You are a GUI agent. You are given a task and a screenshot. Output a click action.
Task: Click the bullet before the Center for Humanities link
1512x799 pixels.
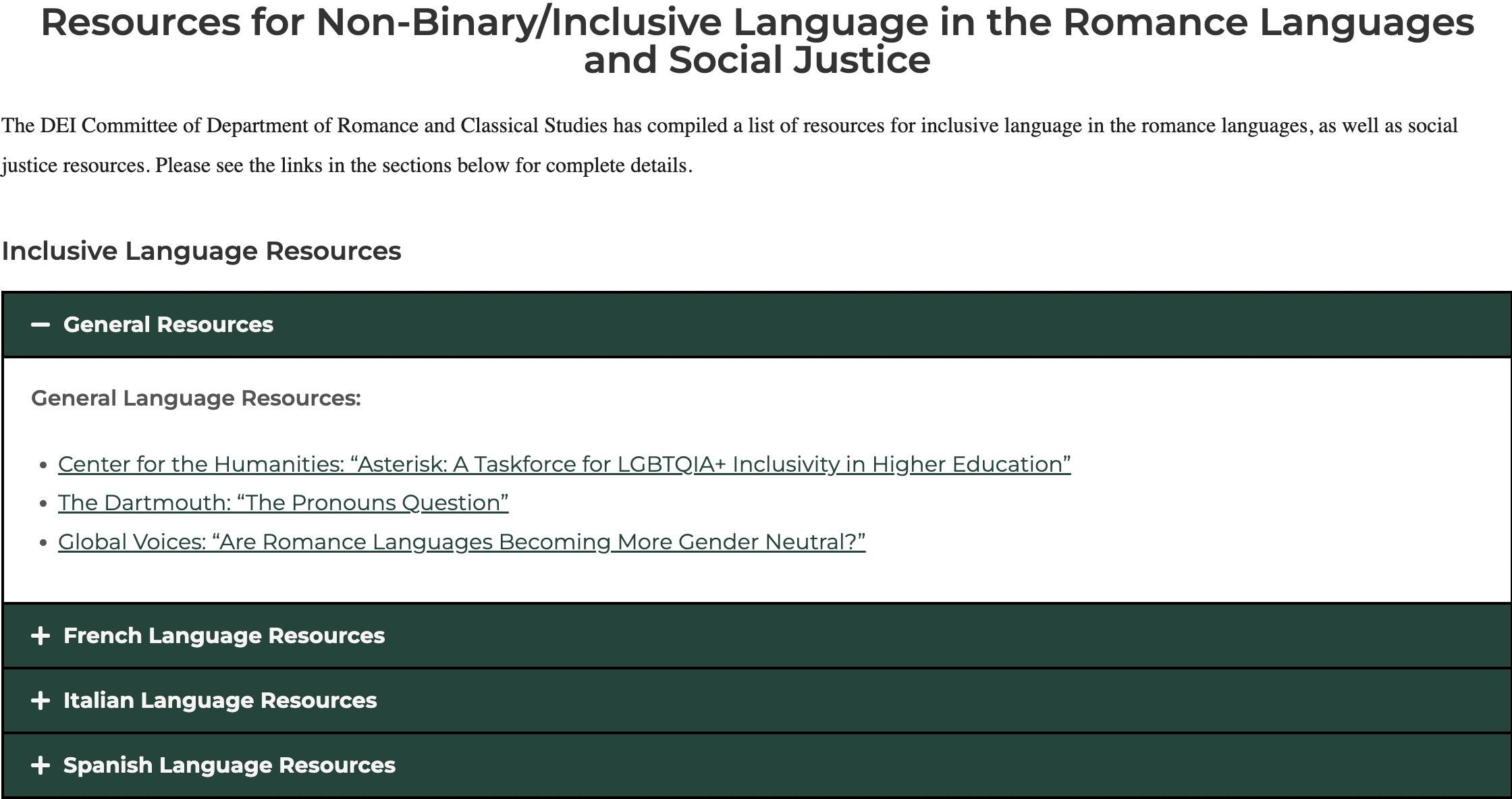point(44,465)
